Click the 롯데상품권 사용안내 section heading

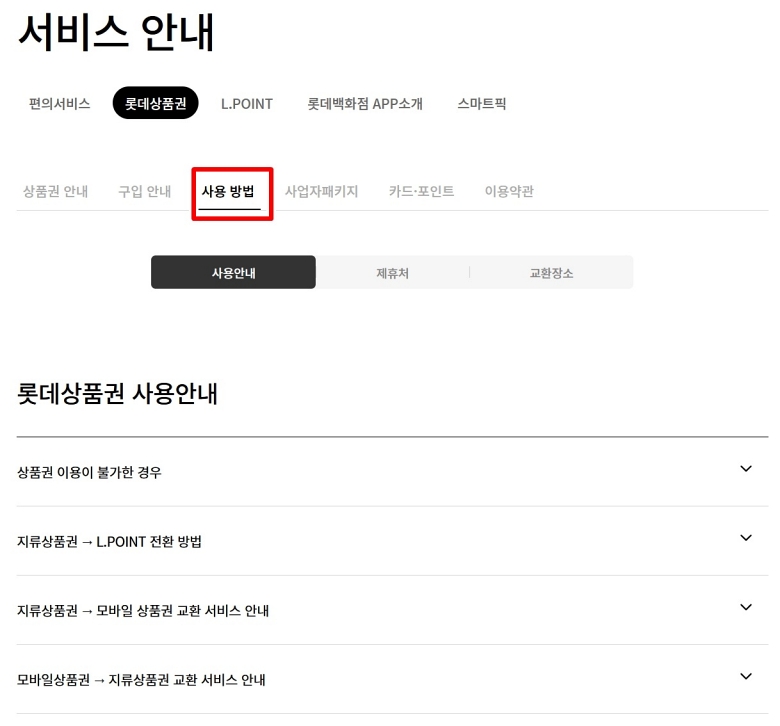click(117, 394)
